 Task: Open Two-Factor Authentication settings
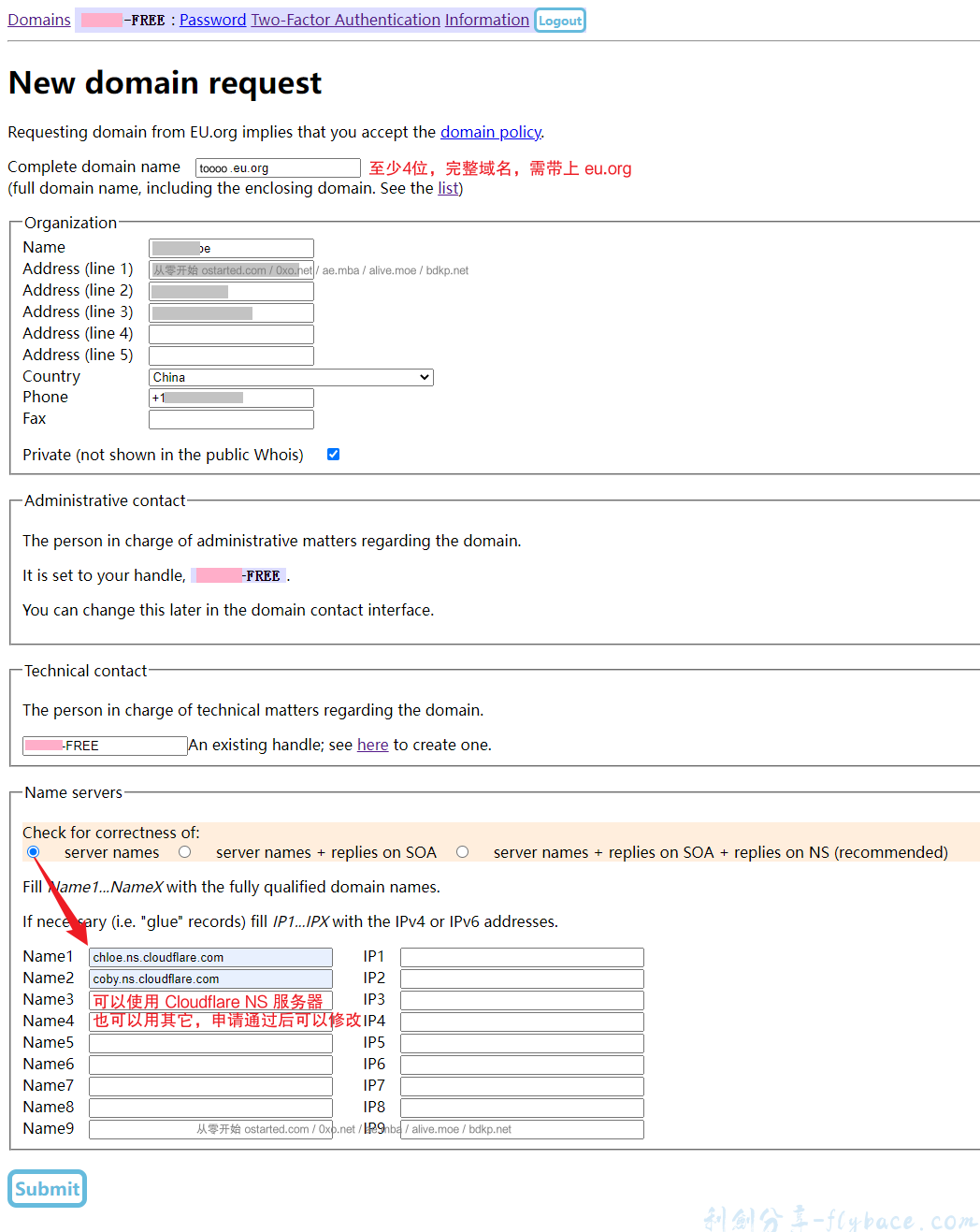click(345, 20)
